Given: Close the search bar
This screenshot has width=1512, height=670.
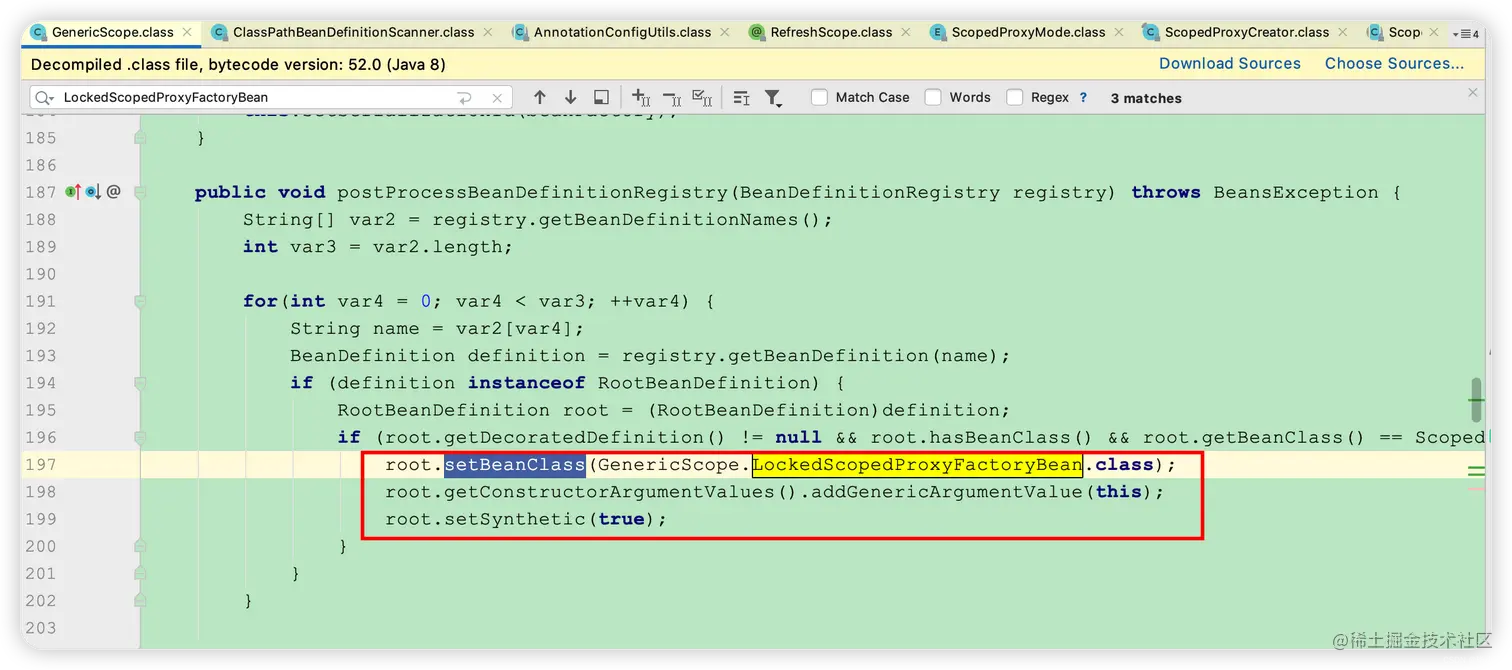Looking at the screenshot, I should point(1472,92).
